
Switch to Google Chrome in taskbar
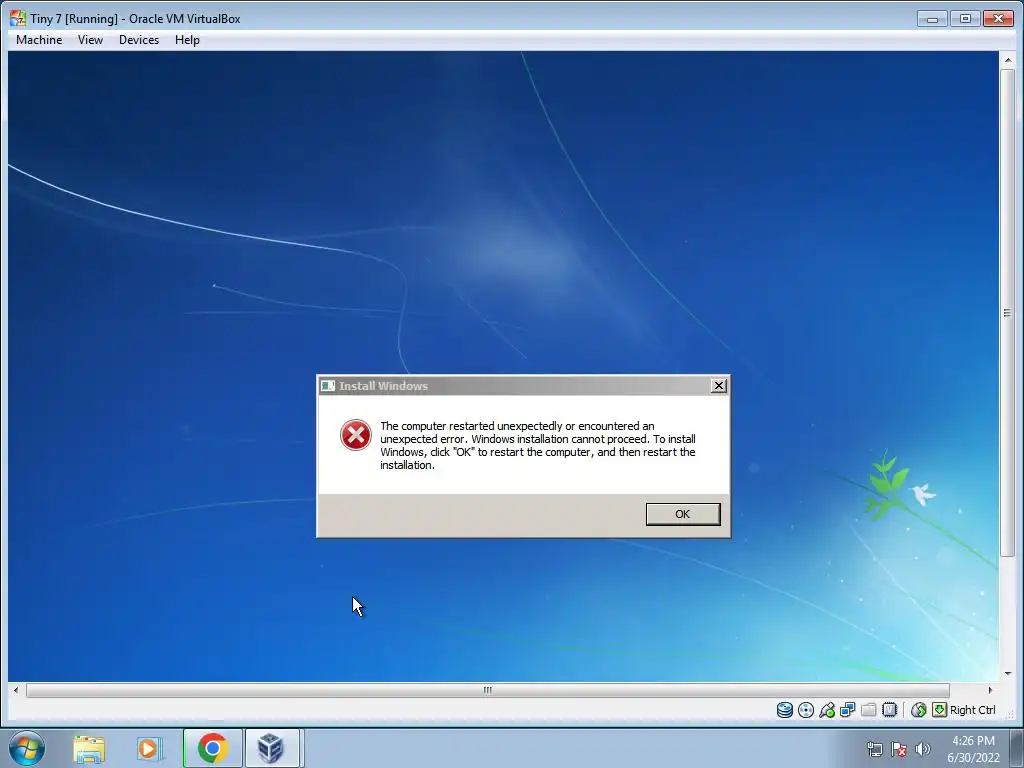click(212, 748)
